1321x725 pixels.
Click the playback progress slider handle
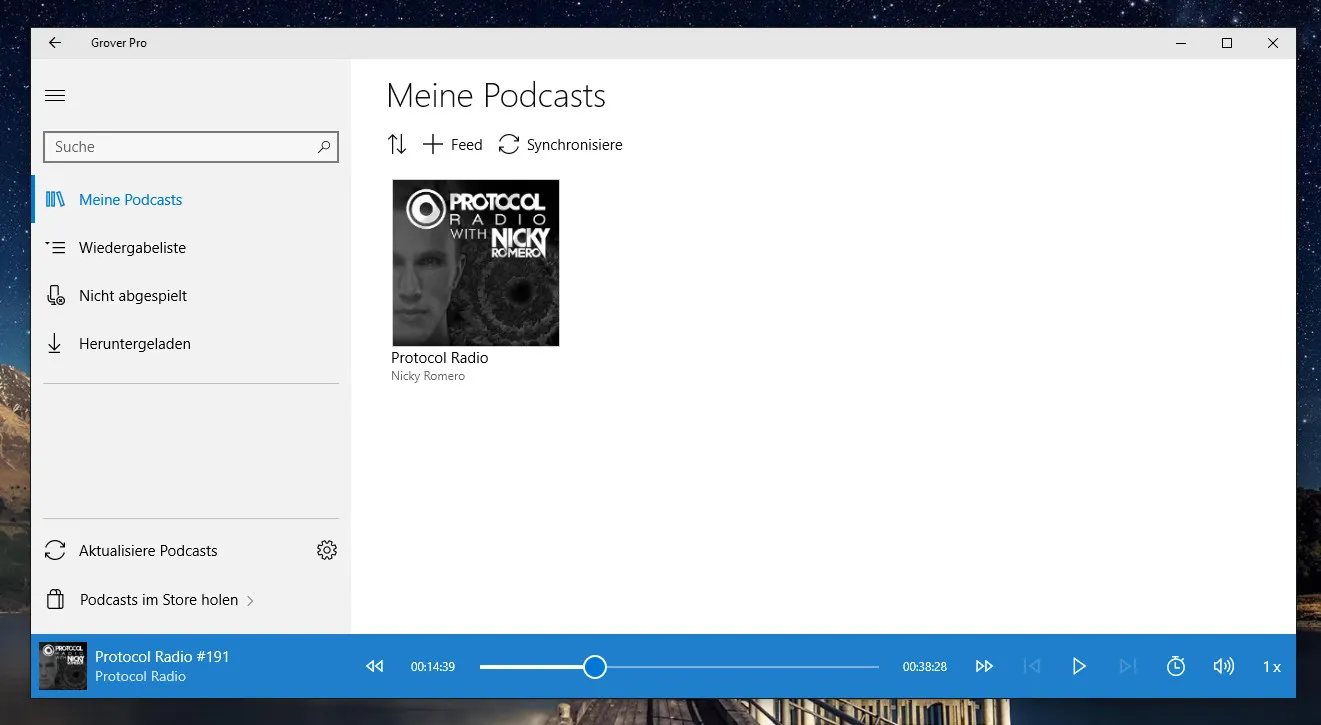point(595,667)
